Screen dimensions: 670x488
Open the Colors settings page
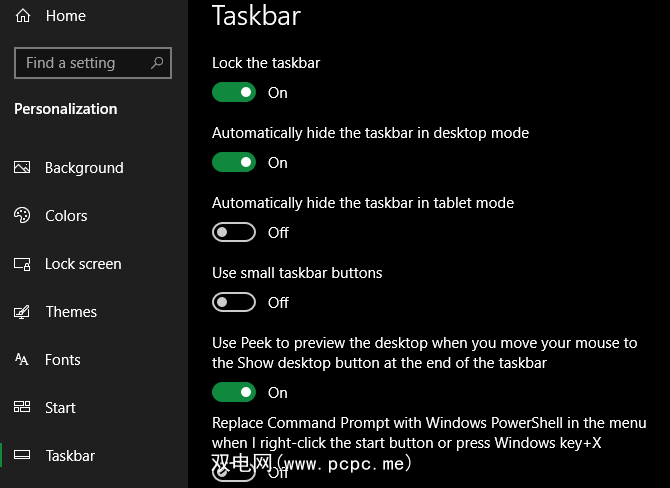coord(66,216)
